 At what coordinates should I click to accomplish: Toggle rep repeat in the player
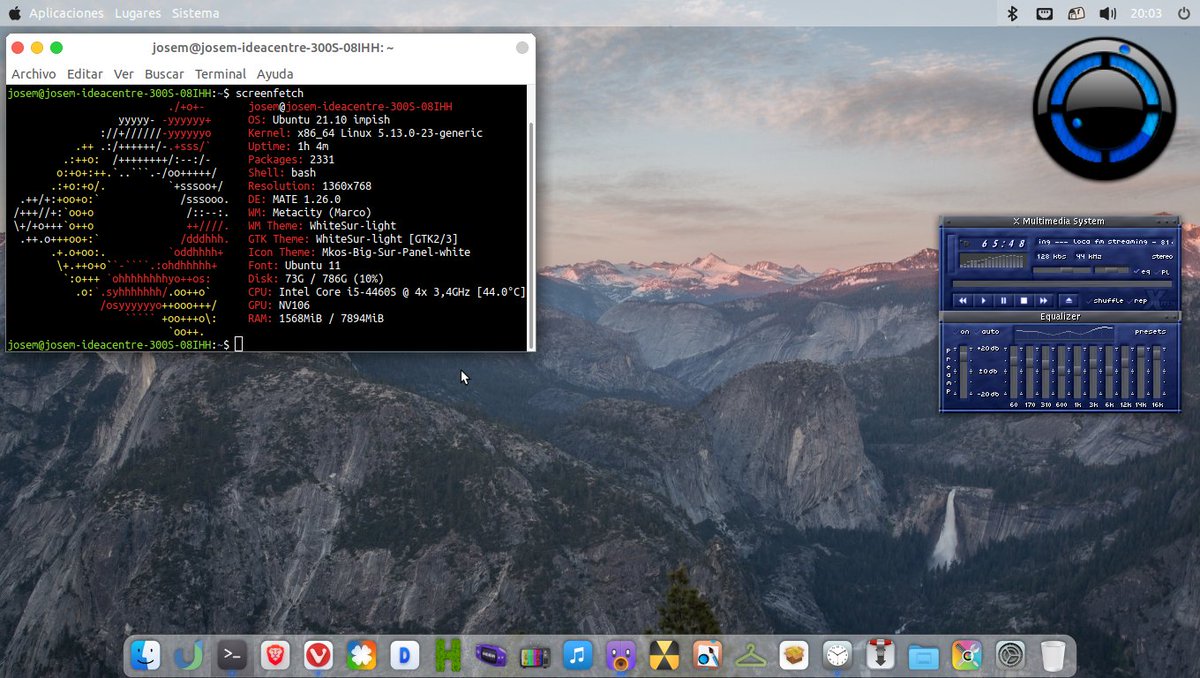coord(1139,301)
